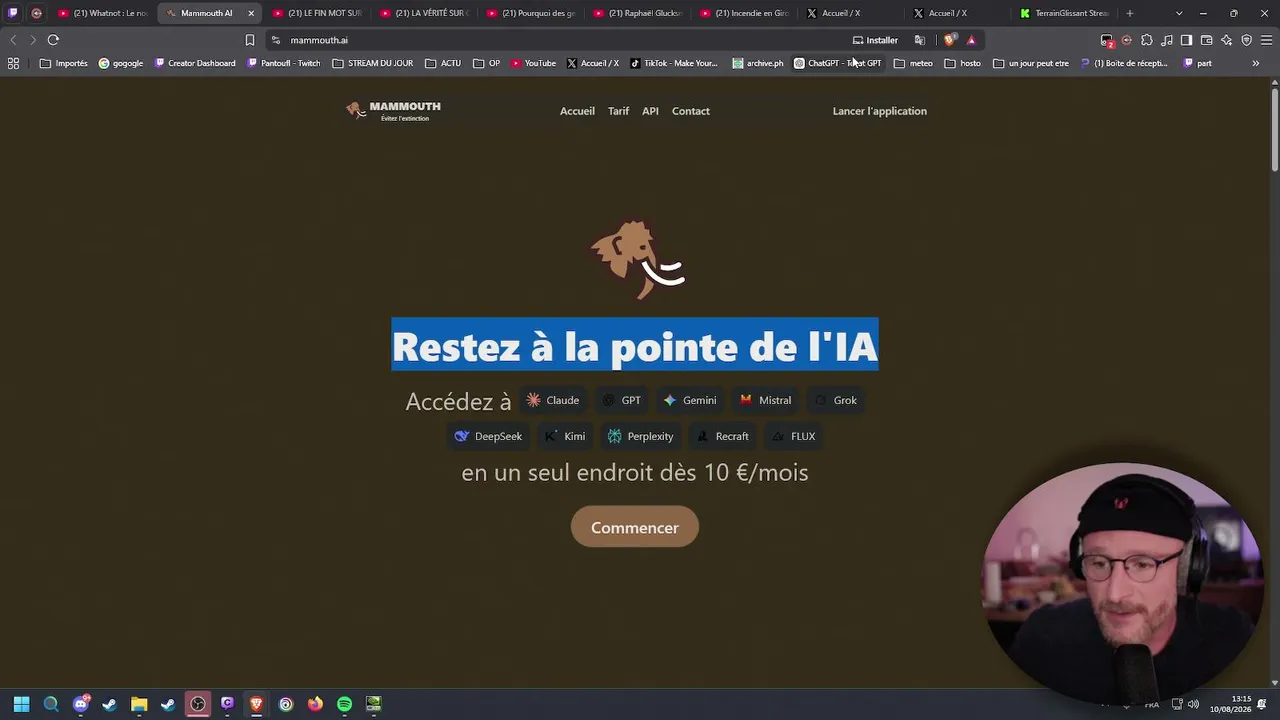This screenshot has width=1280, height=720.
Task: Open the Brave browser taskbar icon
Action: click(x=256, y=704)
